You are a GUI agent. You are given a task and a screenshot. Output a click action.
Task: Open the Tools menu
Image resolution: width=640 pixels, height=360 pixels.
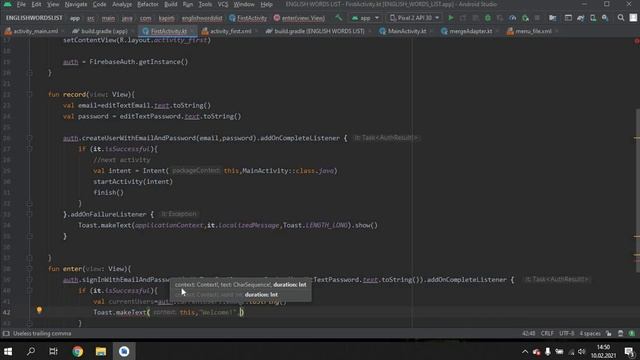pos(205,4)
